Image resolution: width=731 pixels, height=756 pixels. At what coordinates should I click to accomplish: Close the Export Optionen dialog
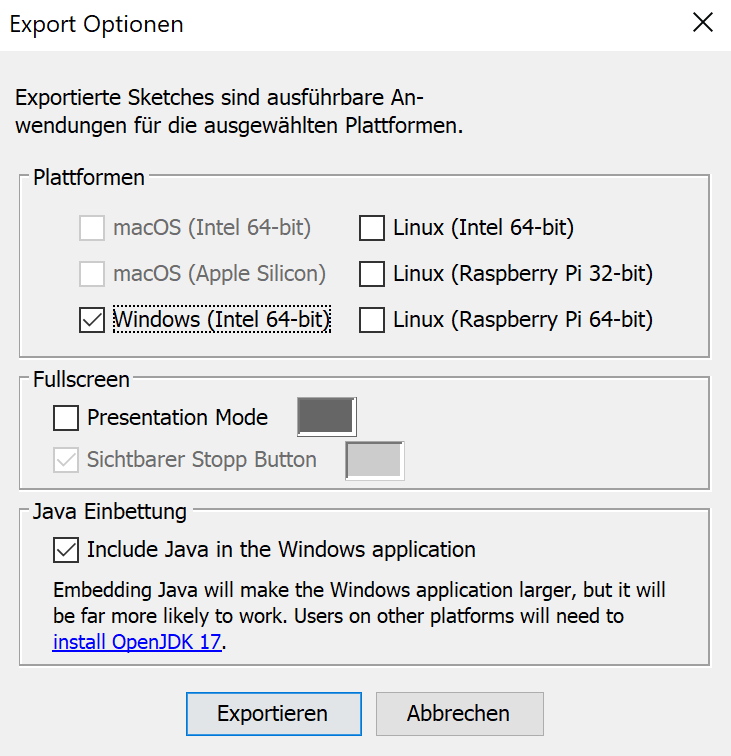pos(702,24)
